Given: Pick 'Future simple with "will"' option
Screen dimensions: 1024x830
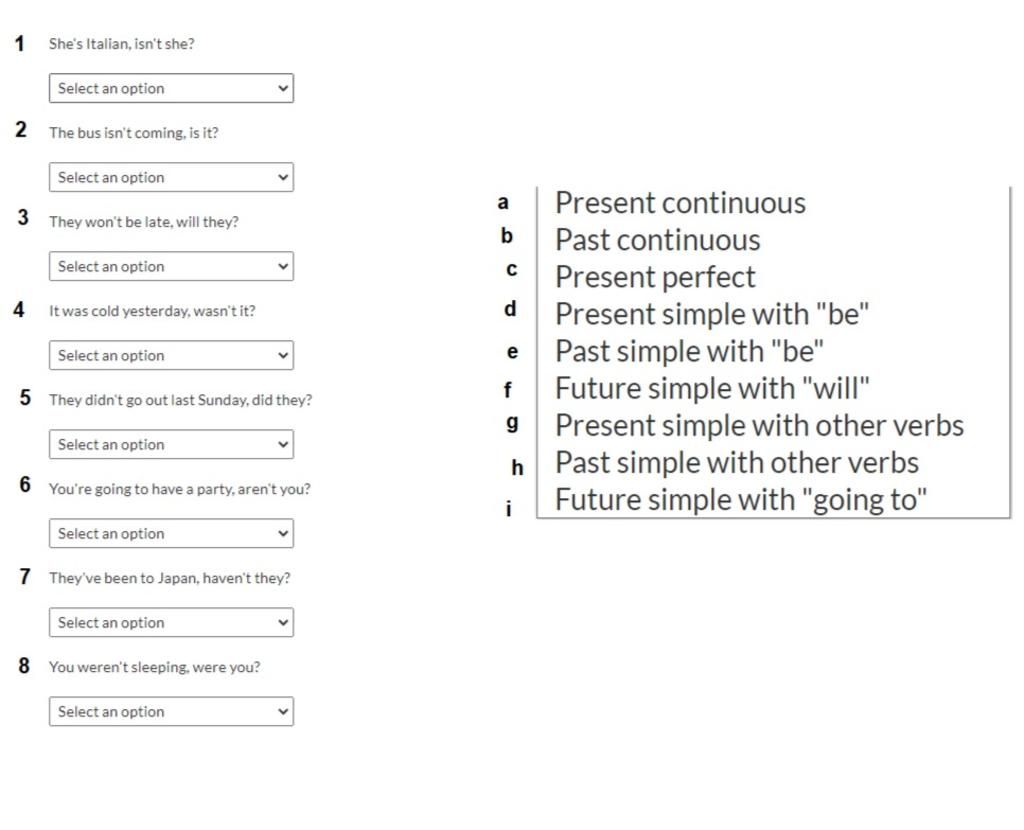Looking at the screenshot, I should 712,389.
